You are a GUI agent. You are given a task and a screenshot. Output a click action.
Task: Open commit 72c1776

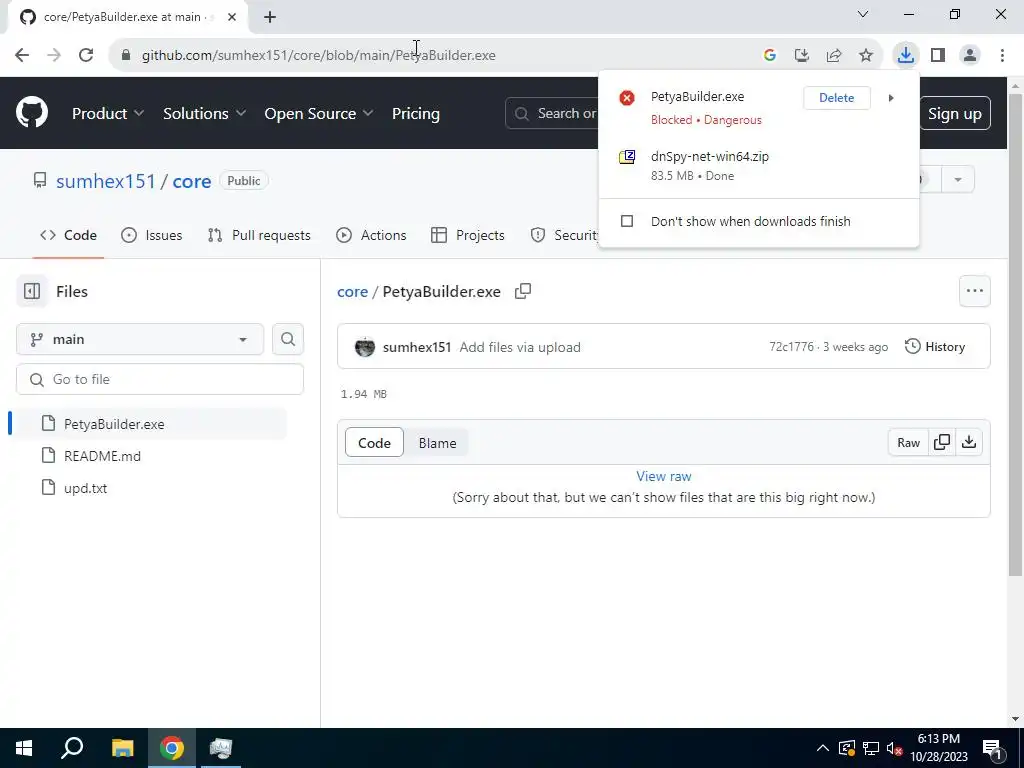coord(791,347)
